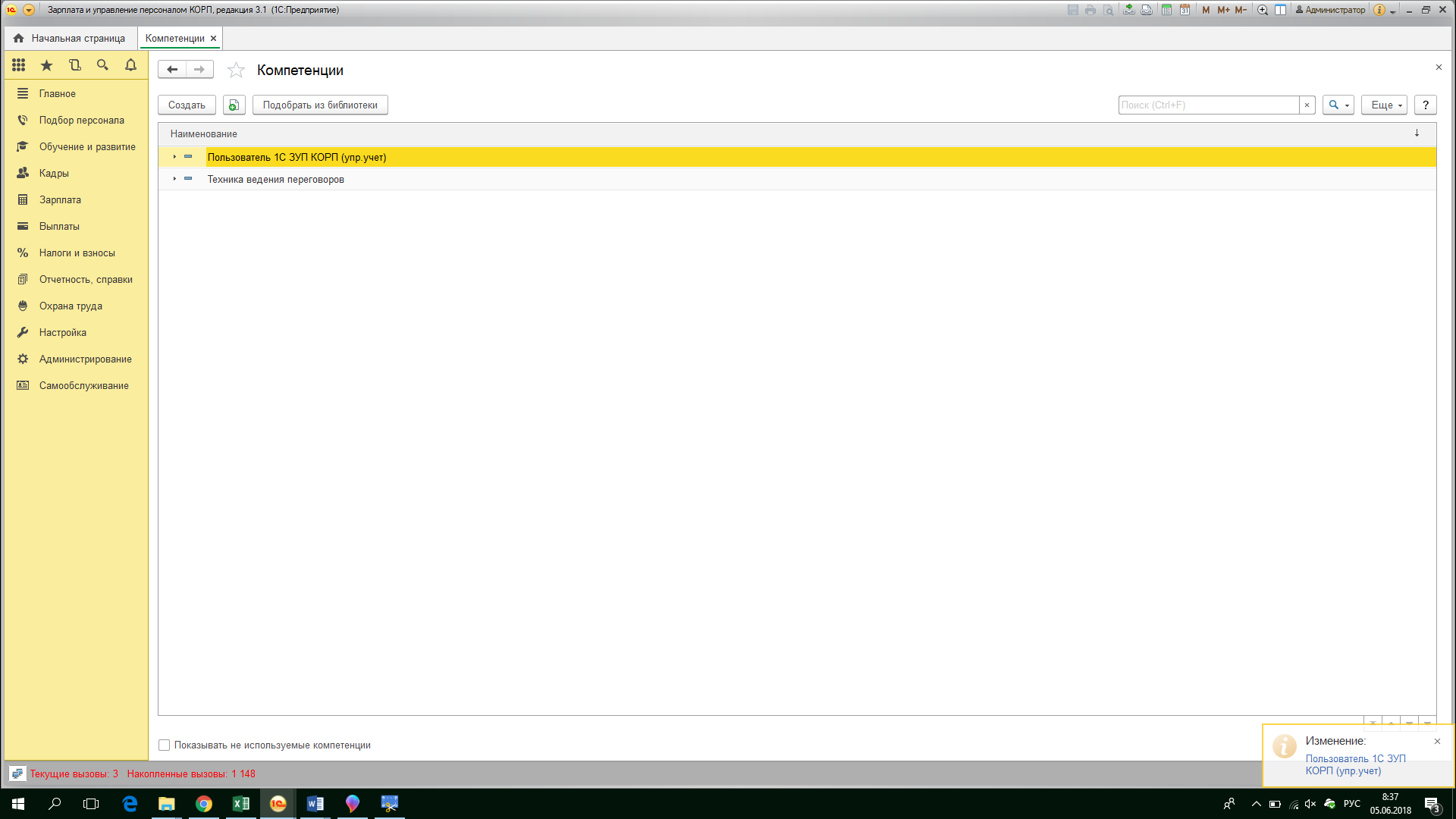Click the M+ memory button

click(x=1223, y=10)
